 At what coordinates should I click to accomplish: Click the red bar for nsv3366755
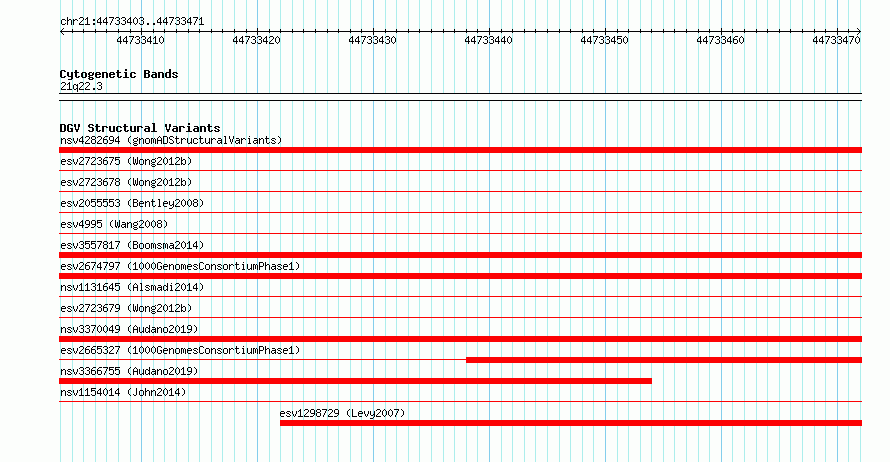(x=355, y=381)
